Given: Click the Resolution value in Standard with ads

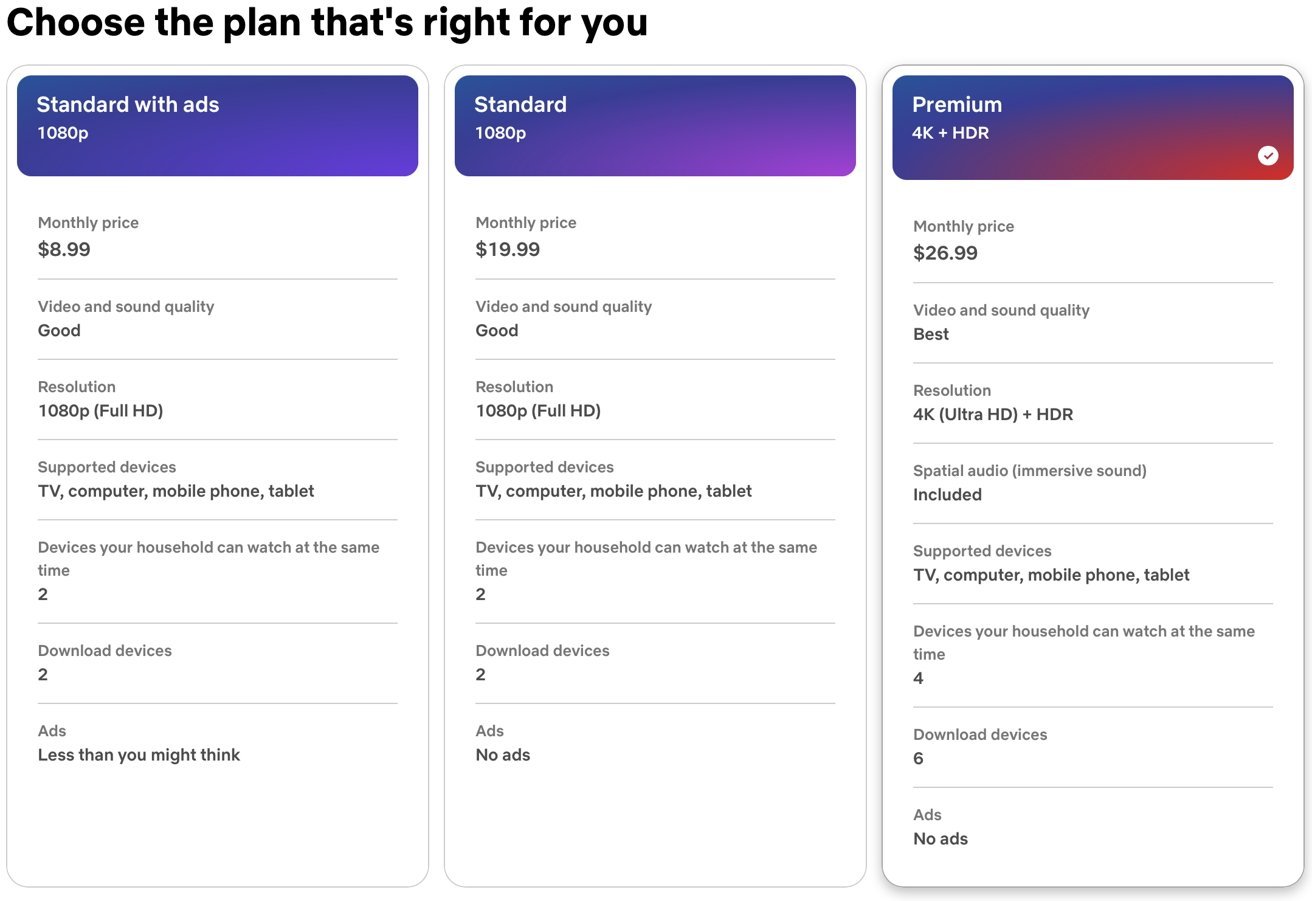Looking at the screenshot, I should click(100, 411).
